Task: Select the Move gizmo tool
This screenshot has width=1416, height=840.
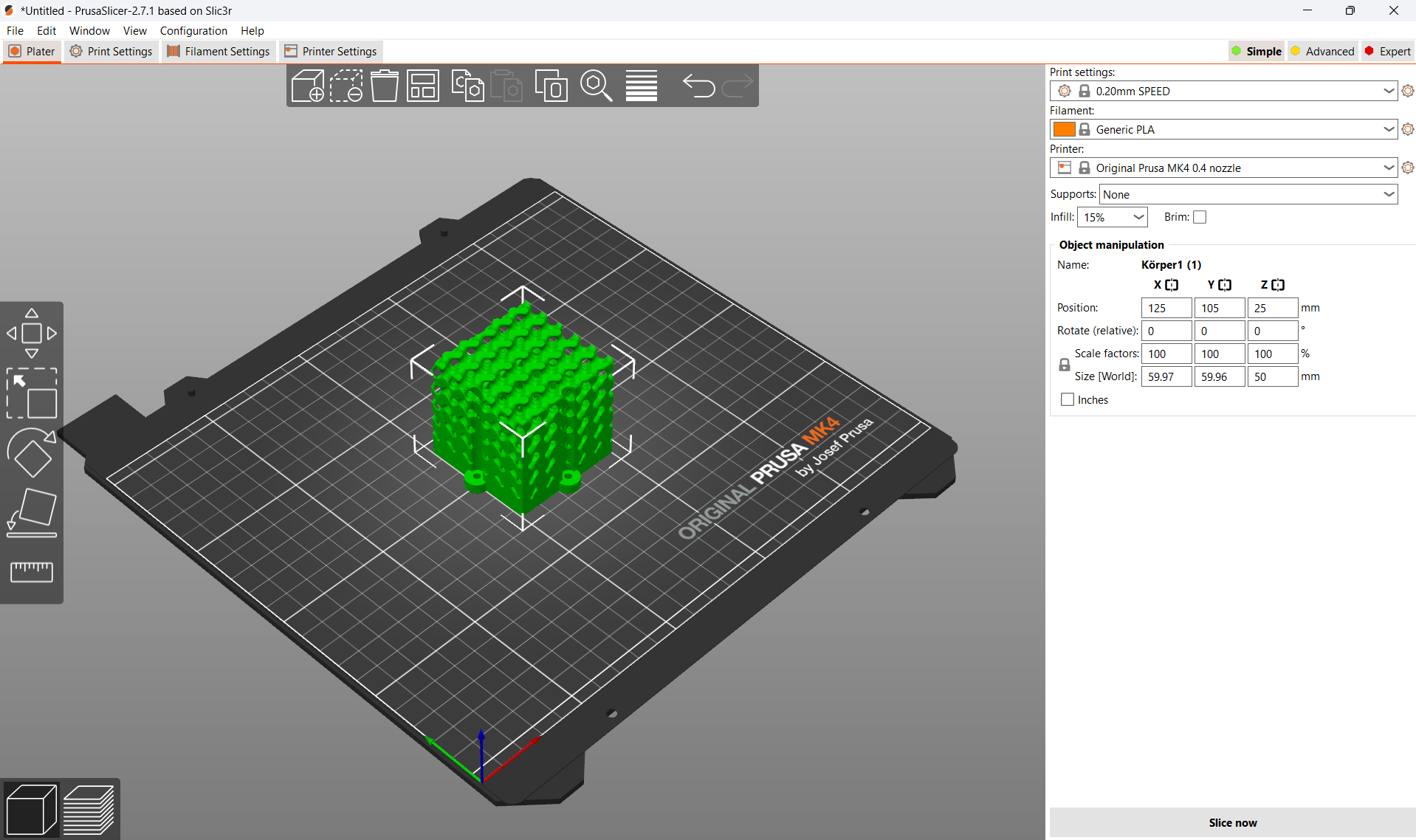Action: pyautogui.click(x=32, y=333)
